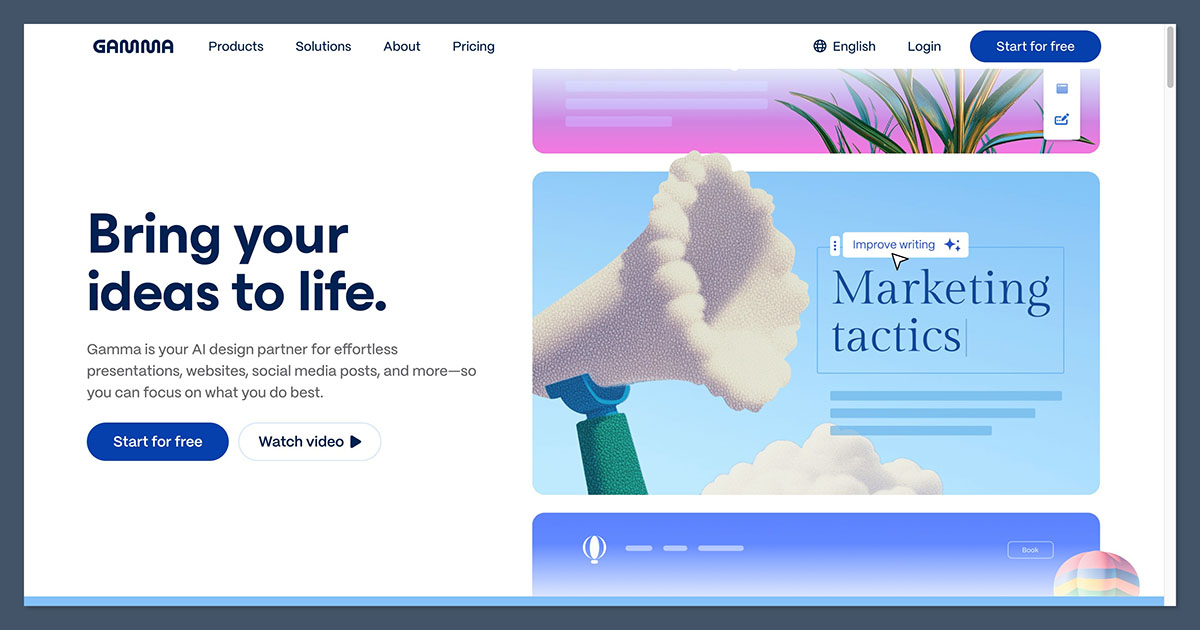Image resolution: width=1200 pixels, height=630 pixels.
Task: Click the hot air balloon icon in blue card
Action: point(595,548)
